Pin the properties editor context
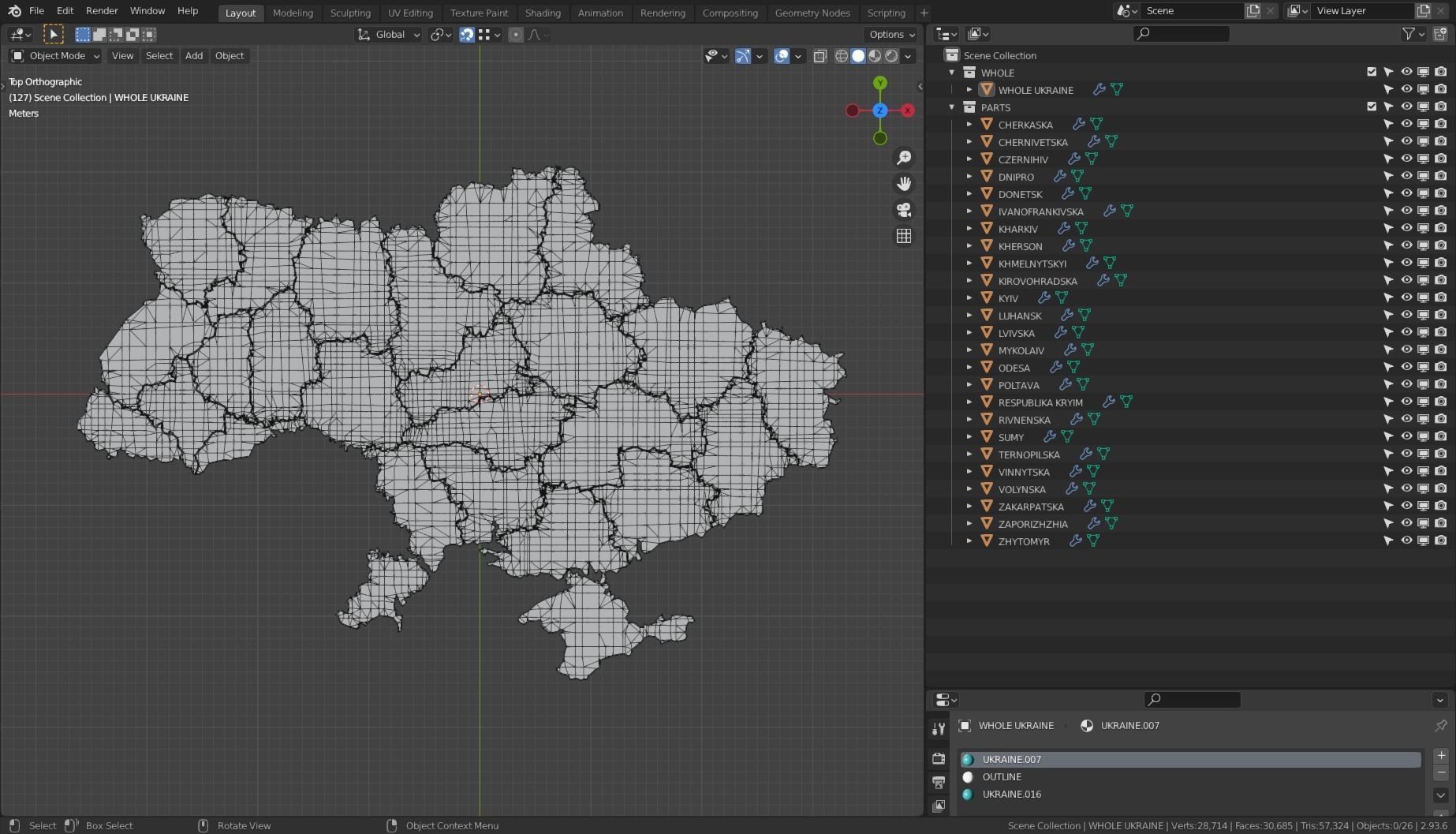1456x834 pixels. [1440, 725]
